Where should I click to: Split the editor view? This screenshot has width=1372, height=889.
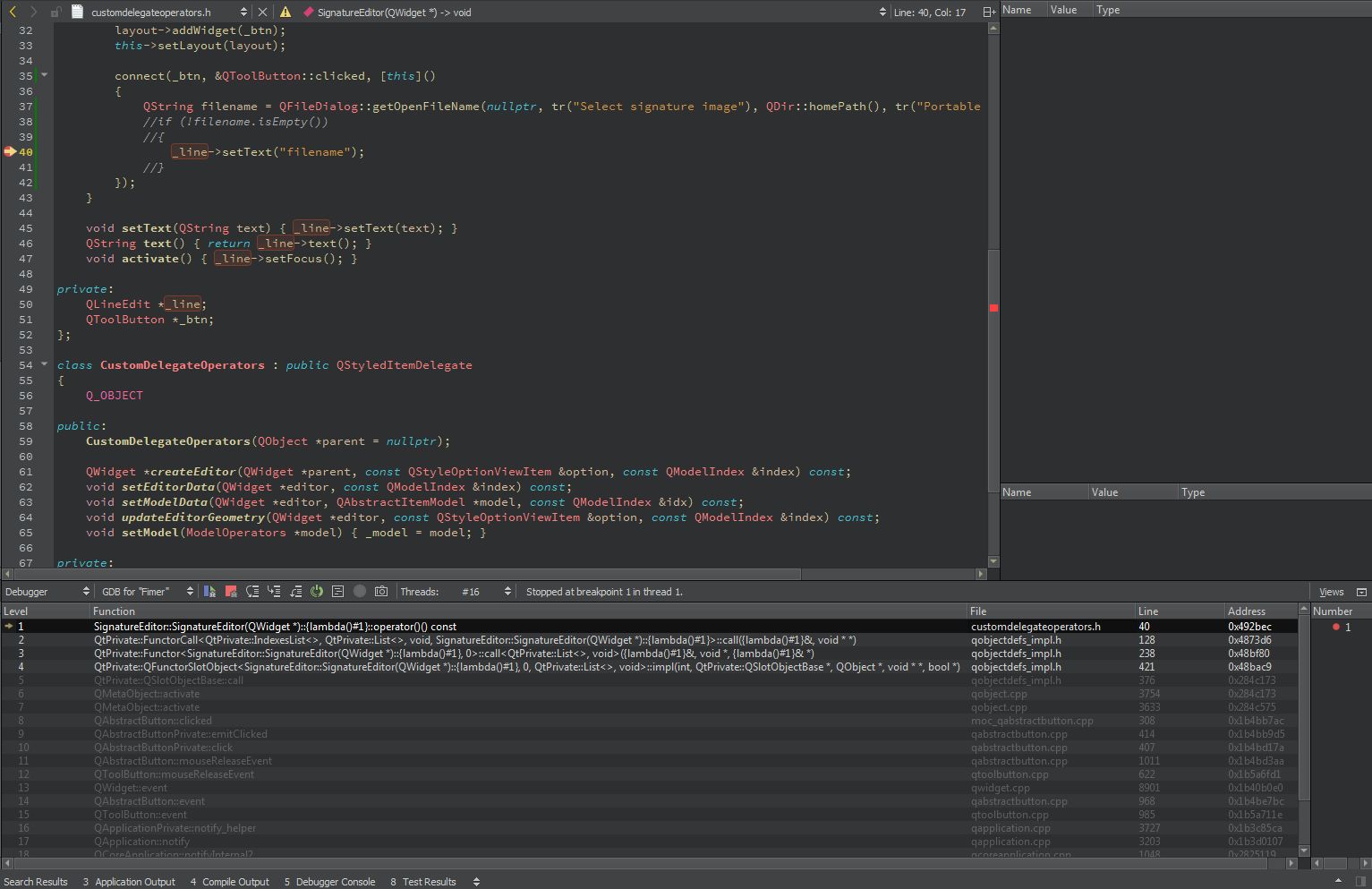coord(988,12)
